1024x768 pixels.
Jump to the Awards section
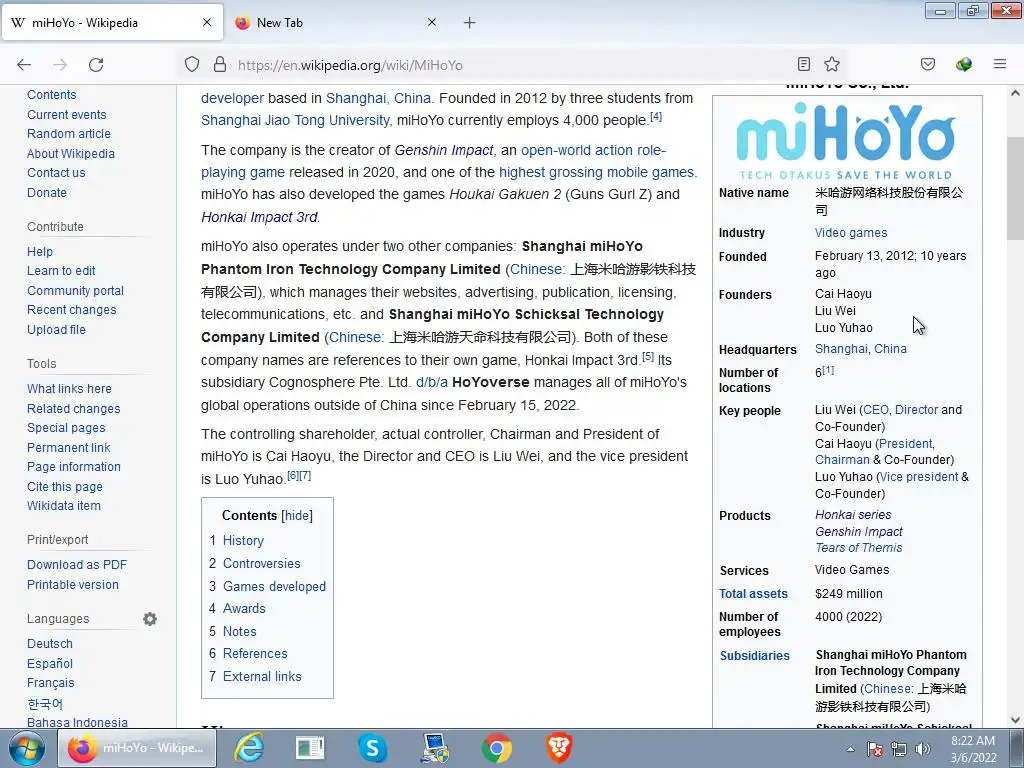pos(244,609)
